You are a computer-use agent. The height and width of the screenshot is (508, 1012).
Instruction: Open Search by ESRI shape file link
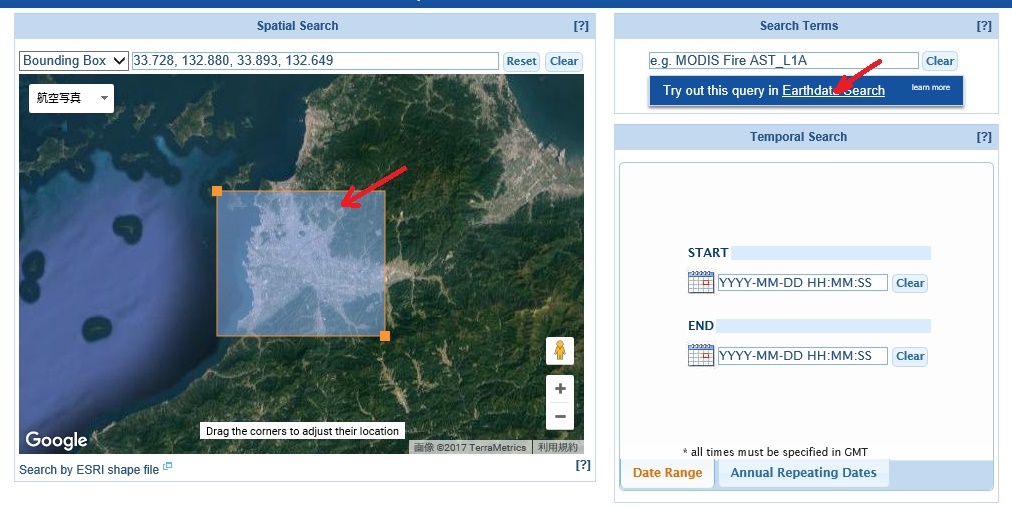click(89, 470)
